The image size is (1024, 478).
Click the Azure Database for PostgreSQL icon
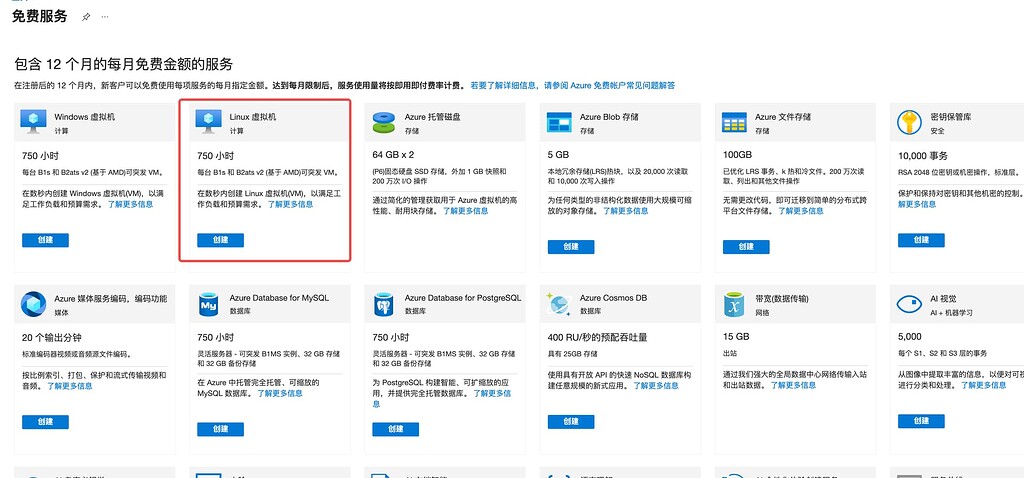pos(383,304)
